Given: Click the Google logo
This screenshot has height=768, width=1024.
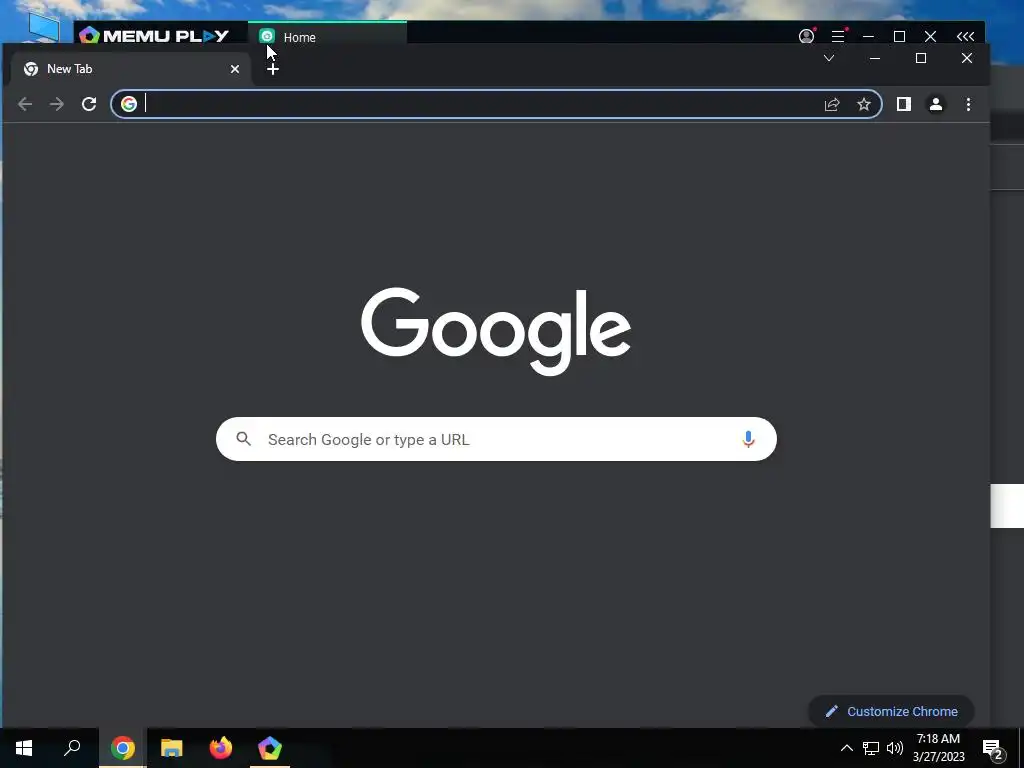Looking at the screenshot, I should [x=496, y=331].
